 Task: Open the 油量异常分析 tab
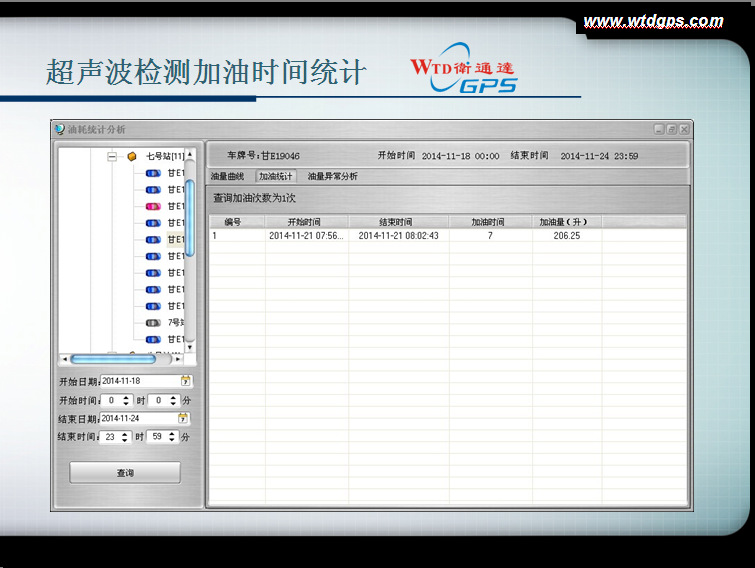coord(332,176)
